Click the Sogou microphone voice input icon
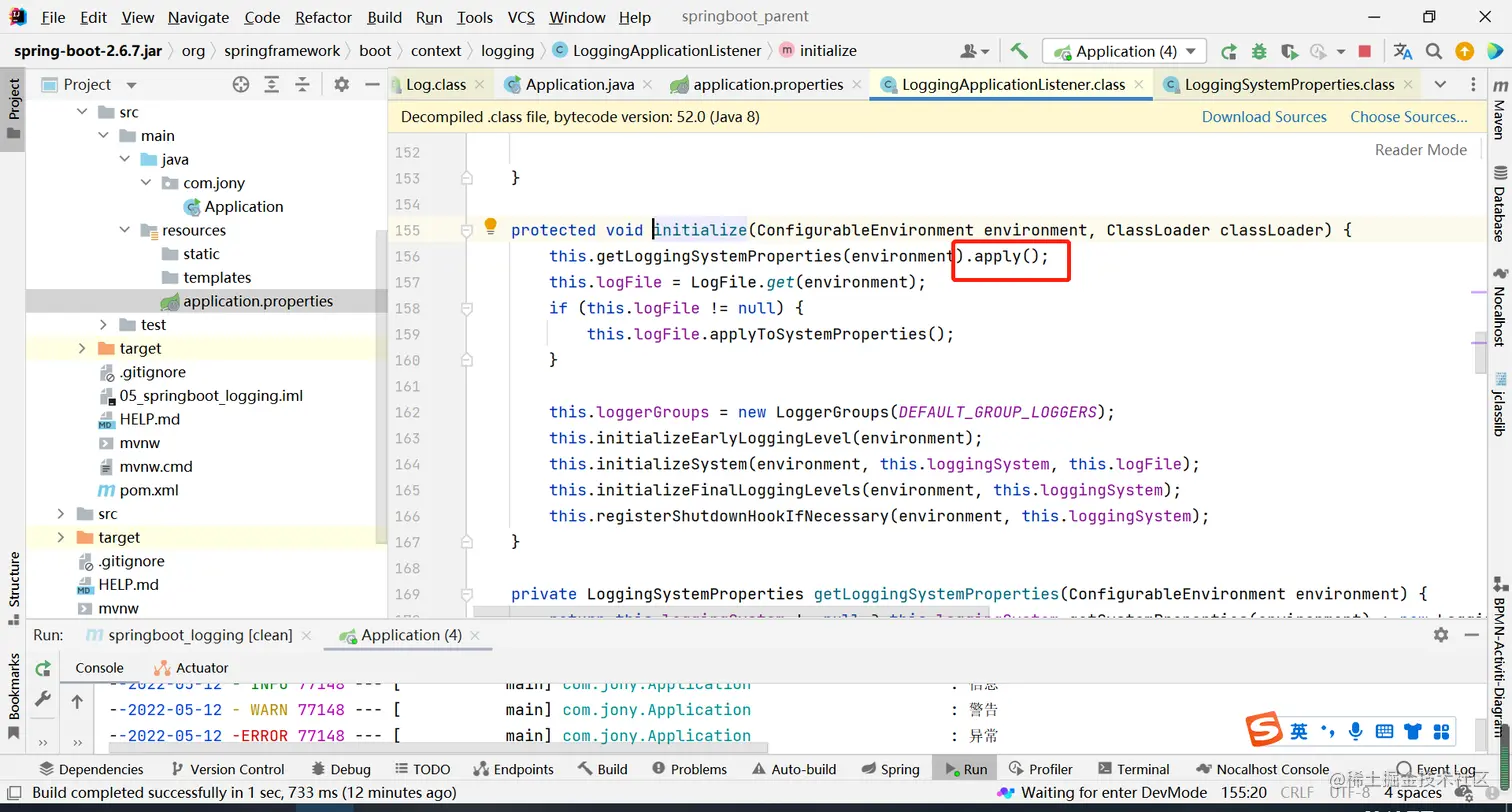Image resolution: width=1512 pixels, height=812 pixels. [x=1355, y=731]
